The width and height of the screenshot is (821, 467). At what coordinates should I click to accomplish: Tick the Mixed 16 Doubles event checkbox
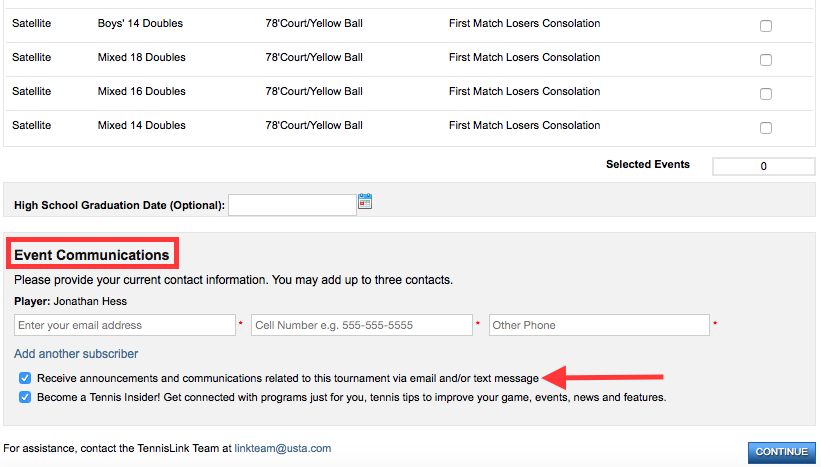[765, 94]
